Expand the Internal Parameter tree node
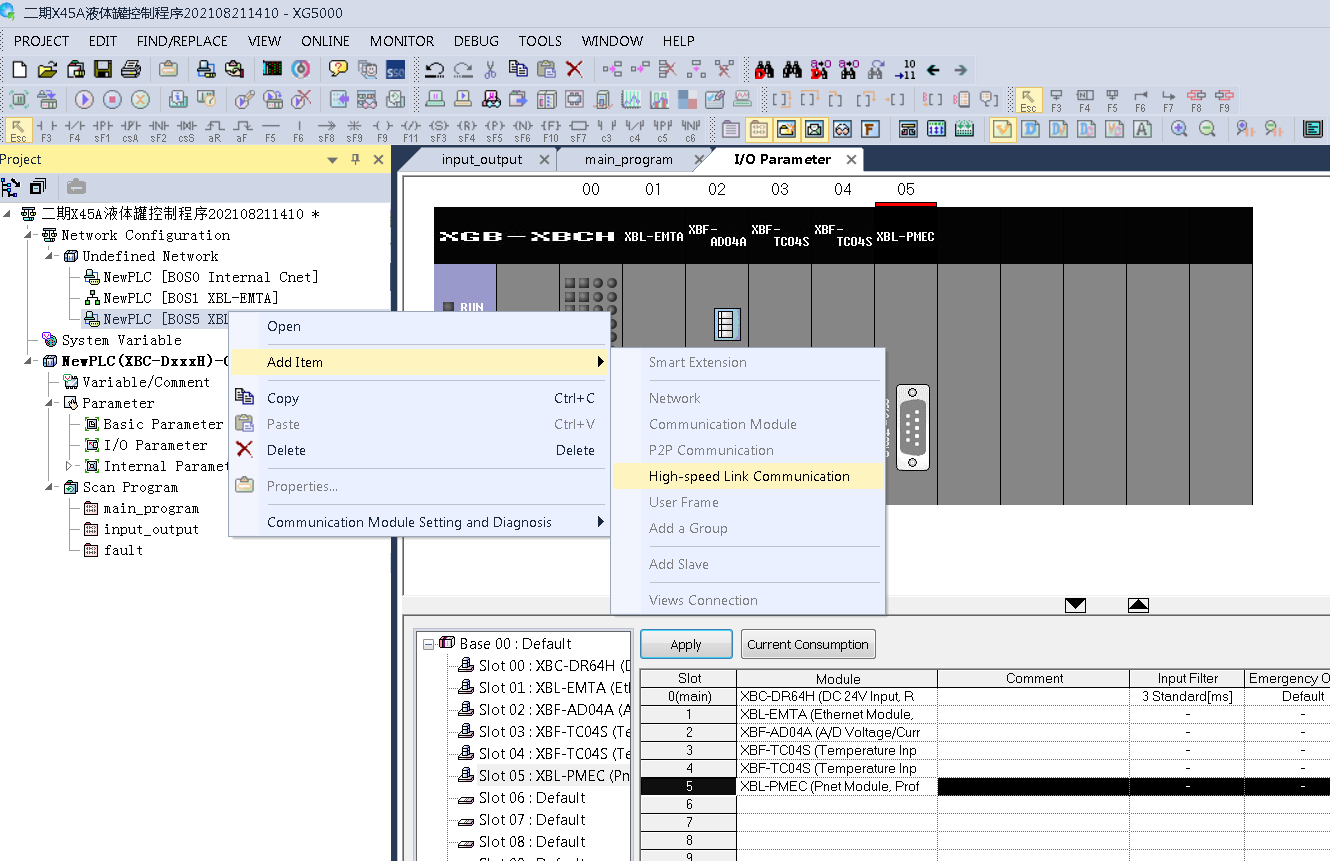 click(69, 466)
